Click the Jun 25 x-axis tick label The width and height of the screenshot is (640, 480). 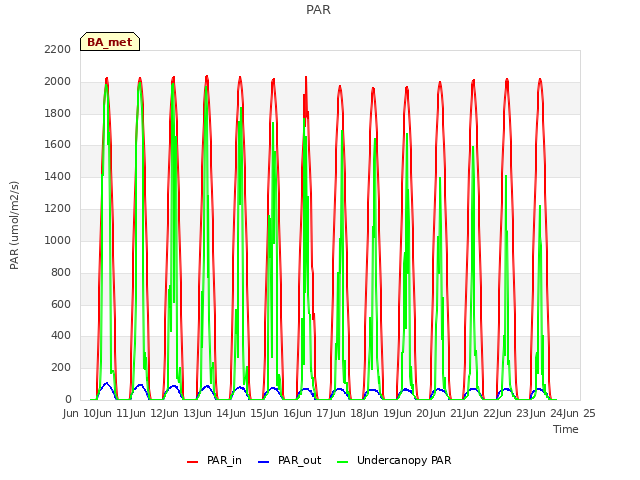(580, 413)
